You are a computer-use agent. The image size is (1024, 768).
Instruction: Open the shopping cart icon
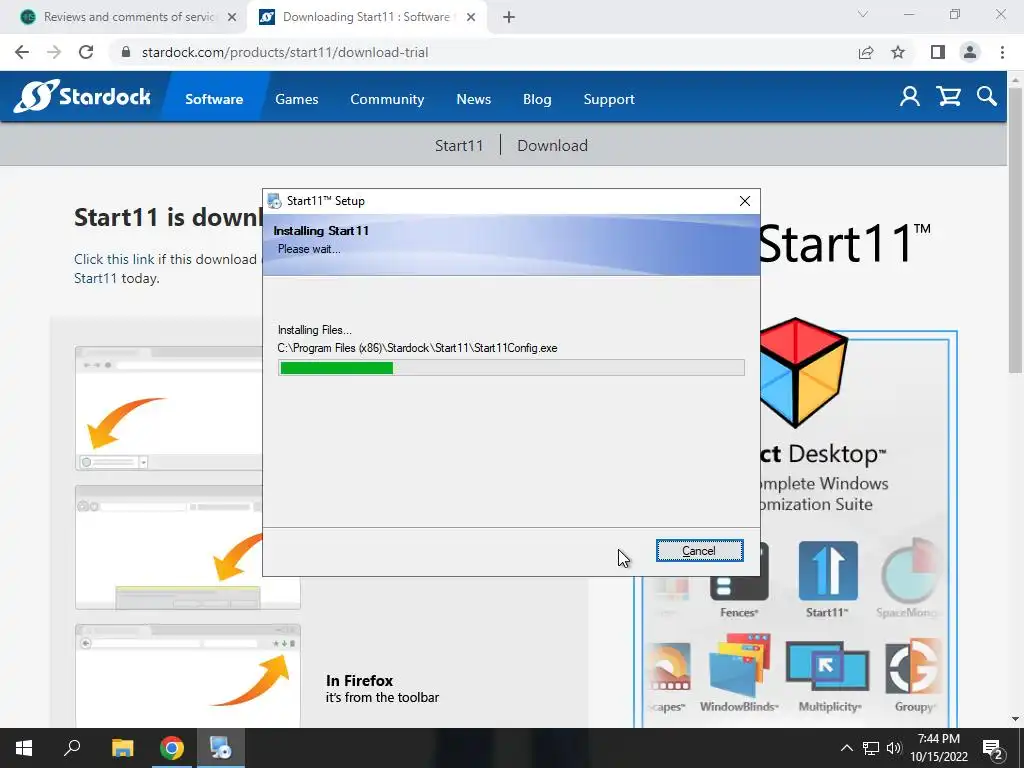948,97
